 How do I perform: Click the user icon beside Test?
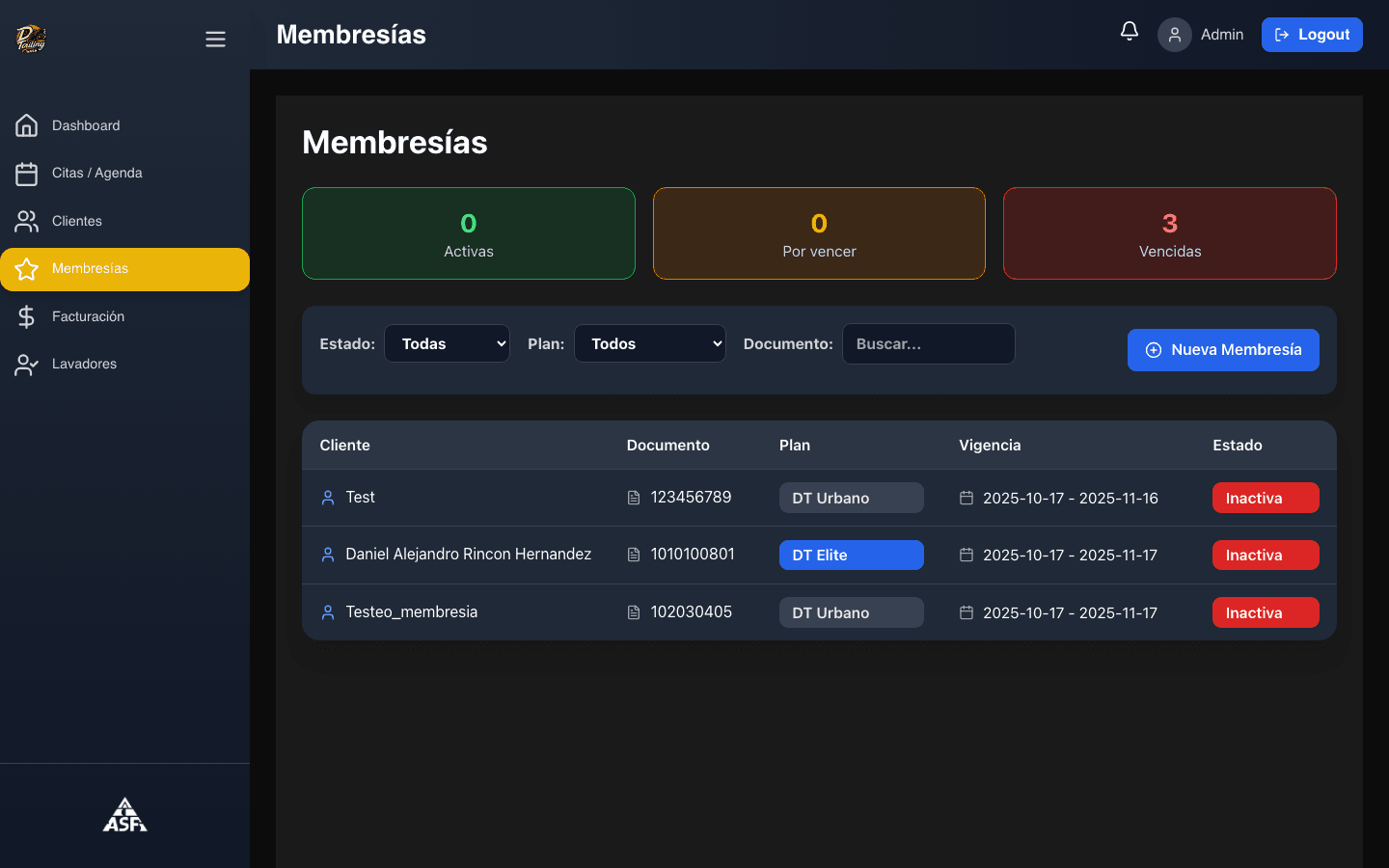click(328, 498)
